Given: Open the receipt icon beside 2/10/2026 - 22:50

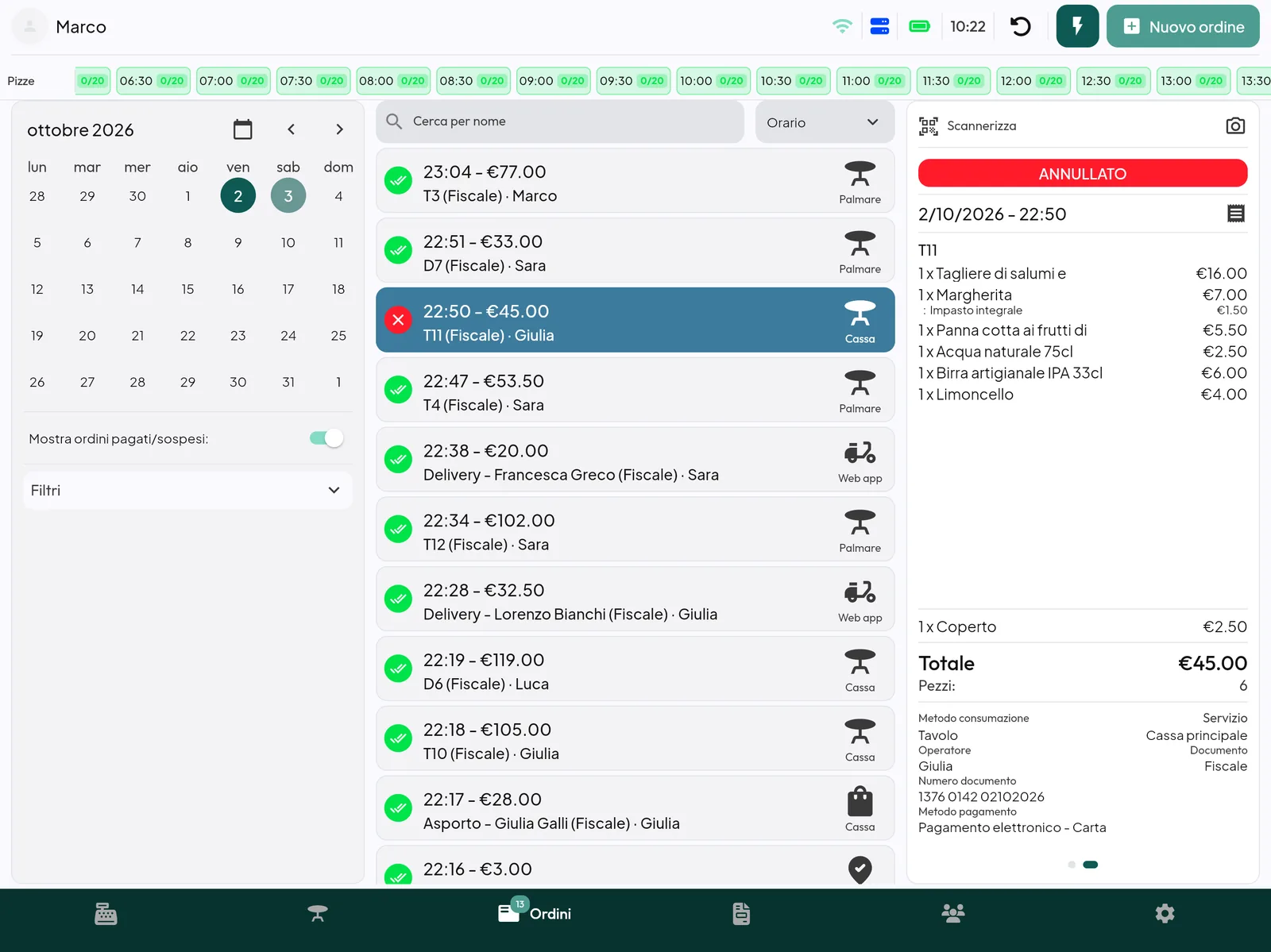Looking at the screenshot, I should coord(1236,214).
